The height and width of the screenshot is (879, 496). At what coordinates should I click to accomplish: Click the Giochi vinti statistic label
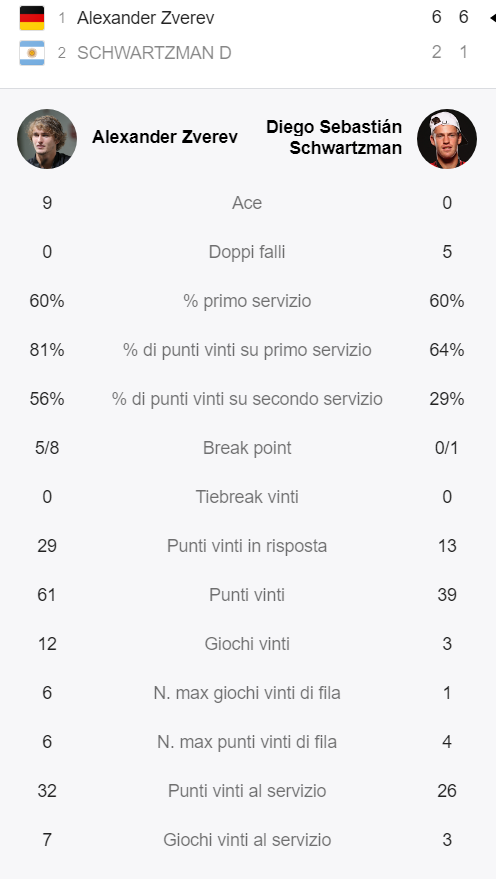(247, 644)
